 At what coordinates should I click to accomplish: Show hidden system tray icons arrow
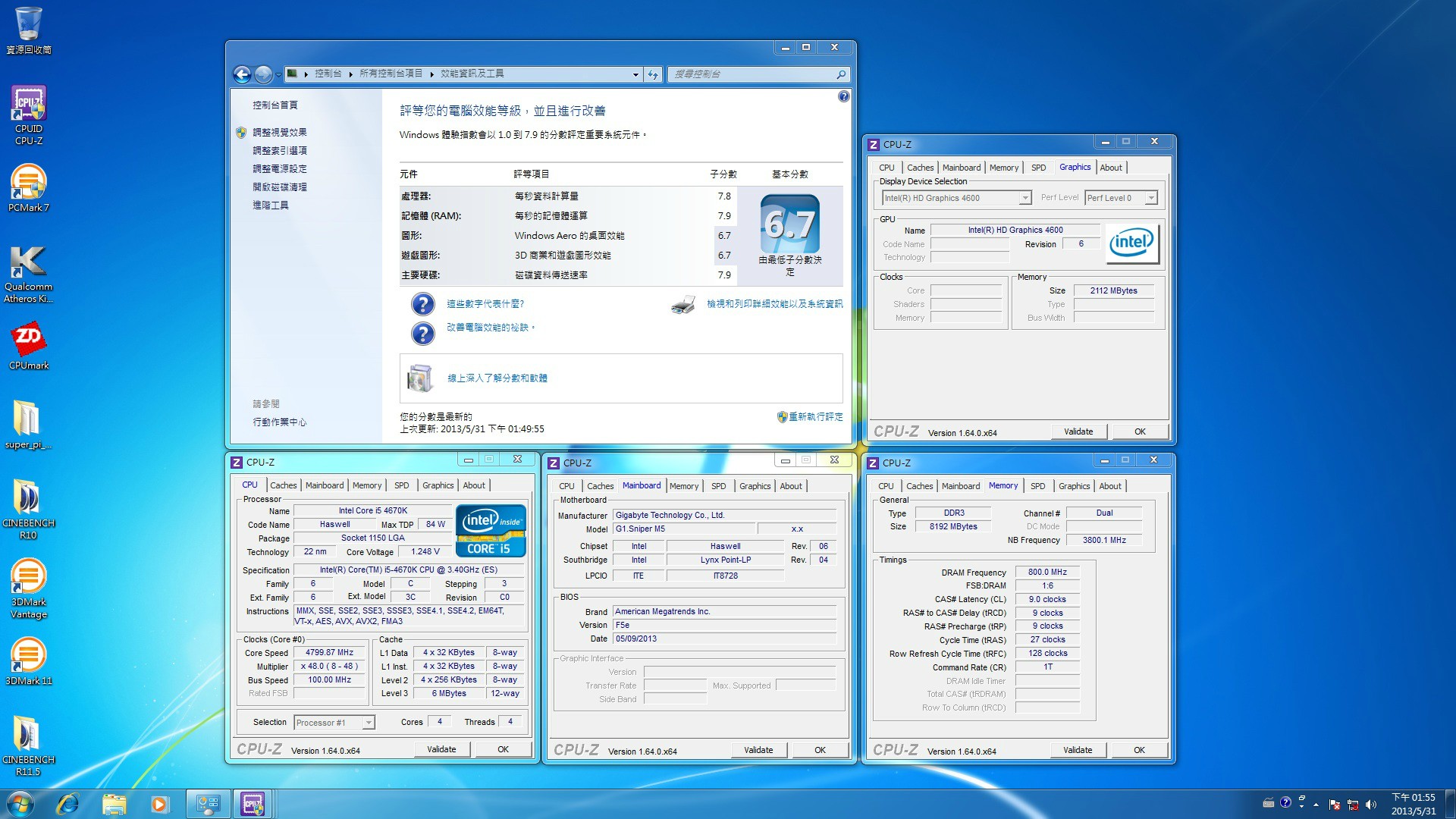tap(1316, 804)
